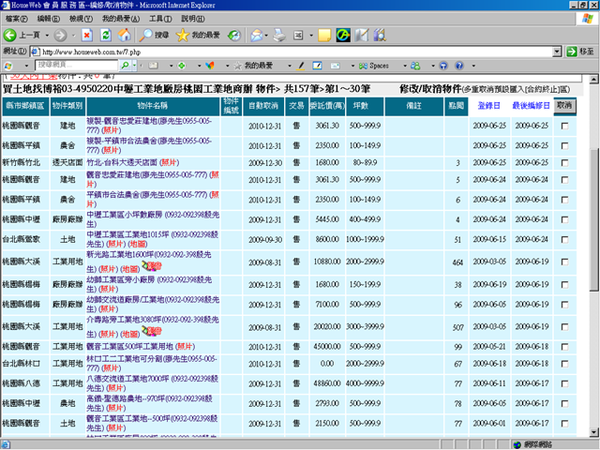
Task: Click the vertical scrollbar thumb
Action: tap(593, 220)
